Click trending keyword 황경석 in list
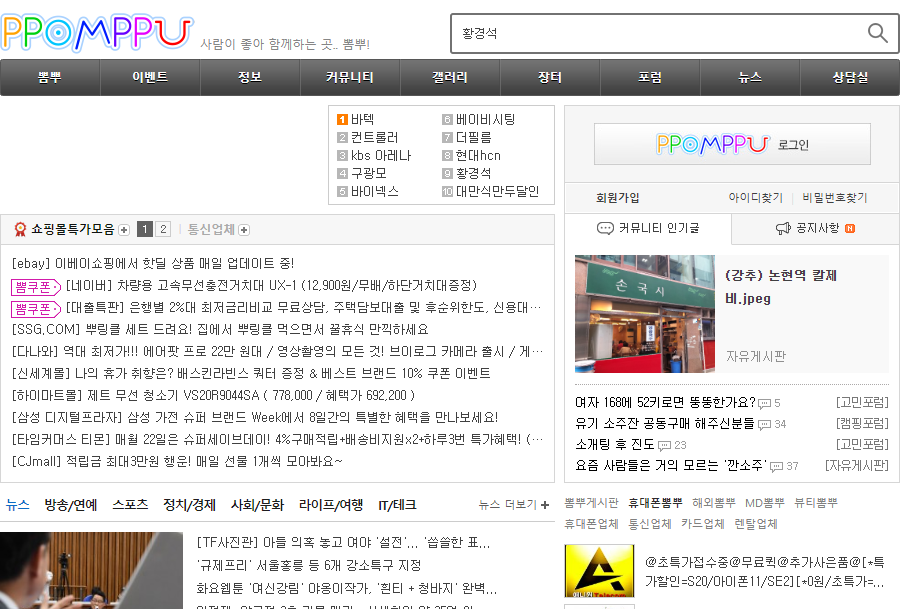 473,174
